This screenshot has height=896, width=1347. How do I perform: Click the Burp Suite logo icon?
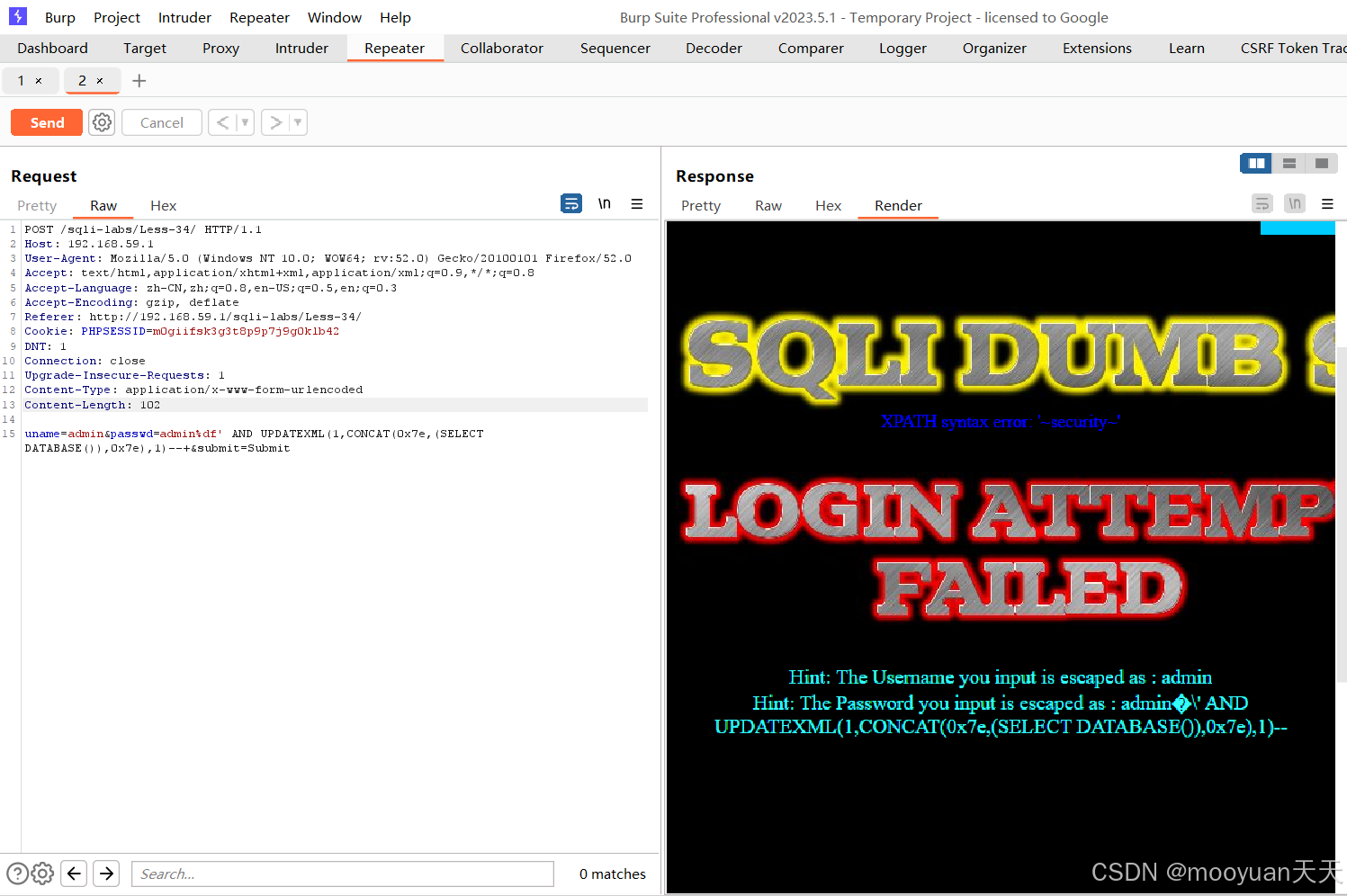coord(18,16)
